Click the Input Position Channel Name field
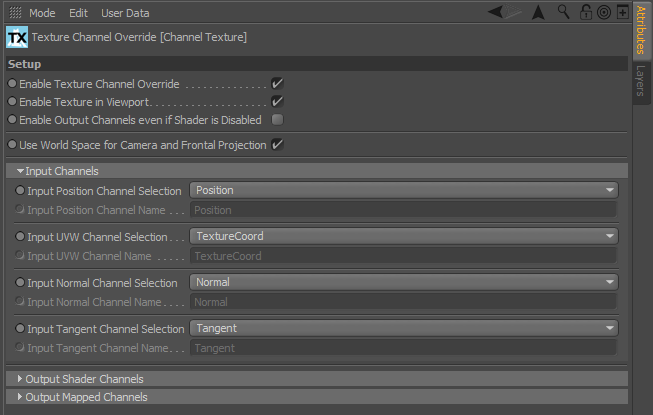 [403, 210]
